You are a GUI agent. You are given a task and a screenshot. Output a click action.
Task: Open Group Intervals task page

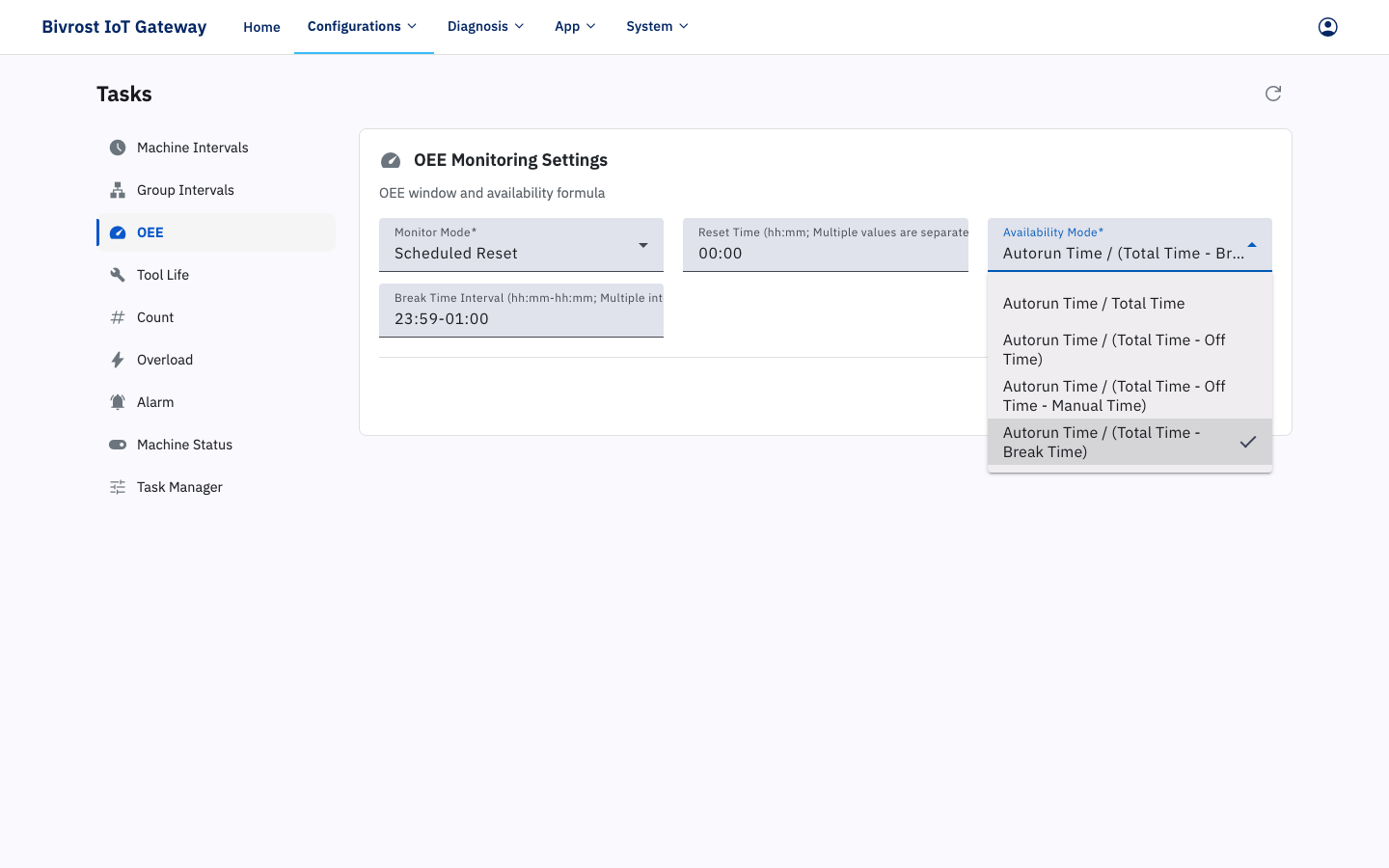216,190
